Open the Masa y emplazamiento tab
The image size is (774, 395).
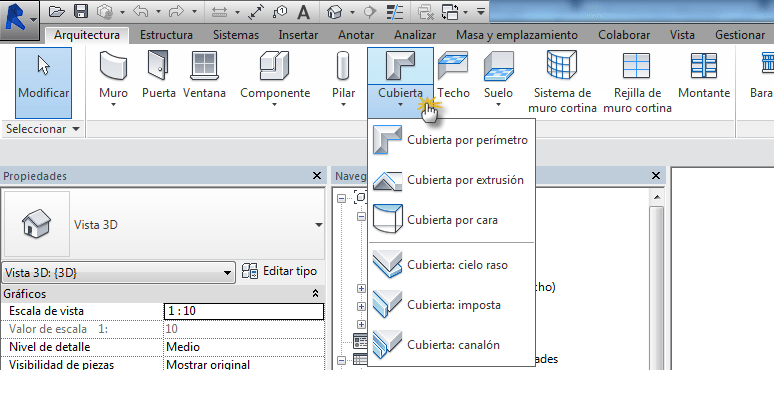tap(517, 35)
